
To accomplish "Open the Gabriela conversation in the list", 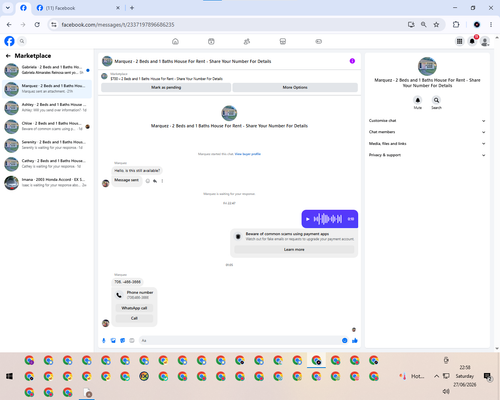I will [47, 70].
